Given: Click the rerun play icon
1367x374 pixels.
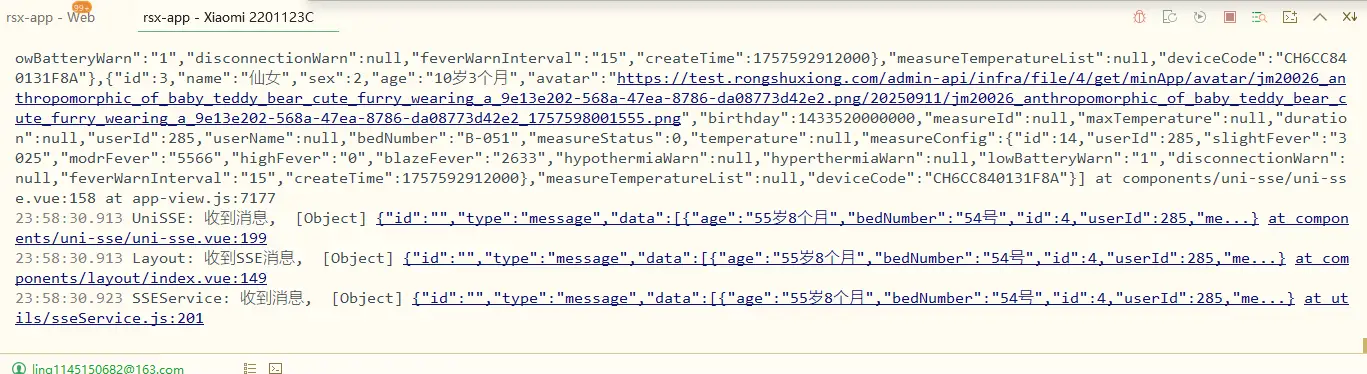Looking at the screenshot, I should 1200,17.
